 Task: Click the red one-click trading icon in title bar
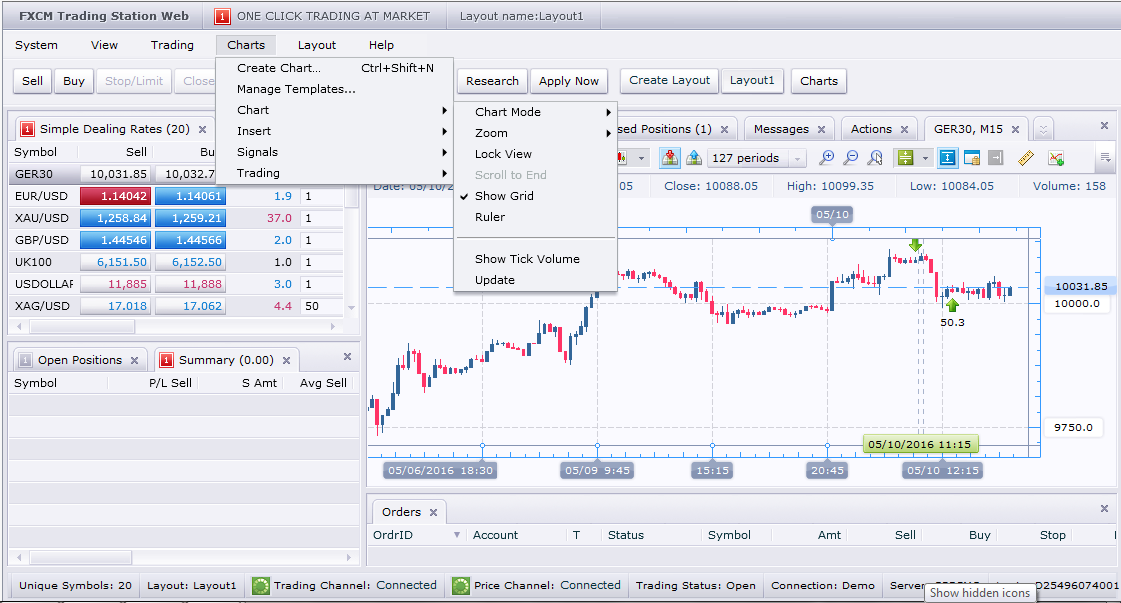(x=222, y=16)
